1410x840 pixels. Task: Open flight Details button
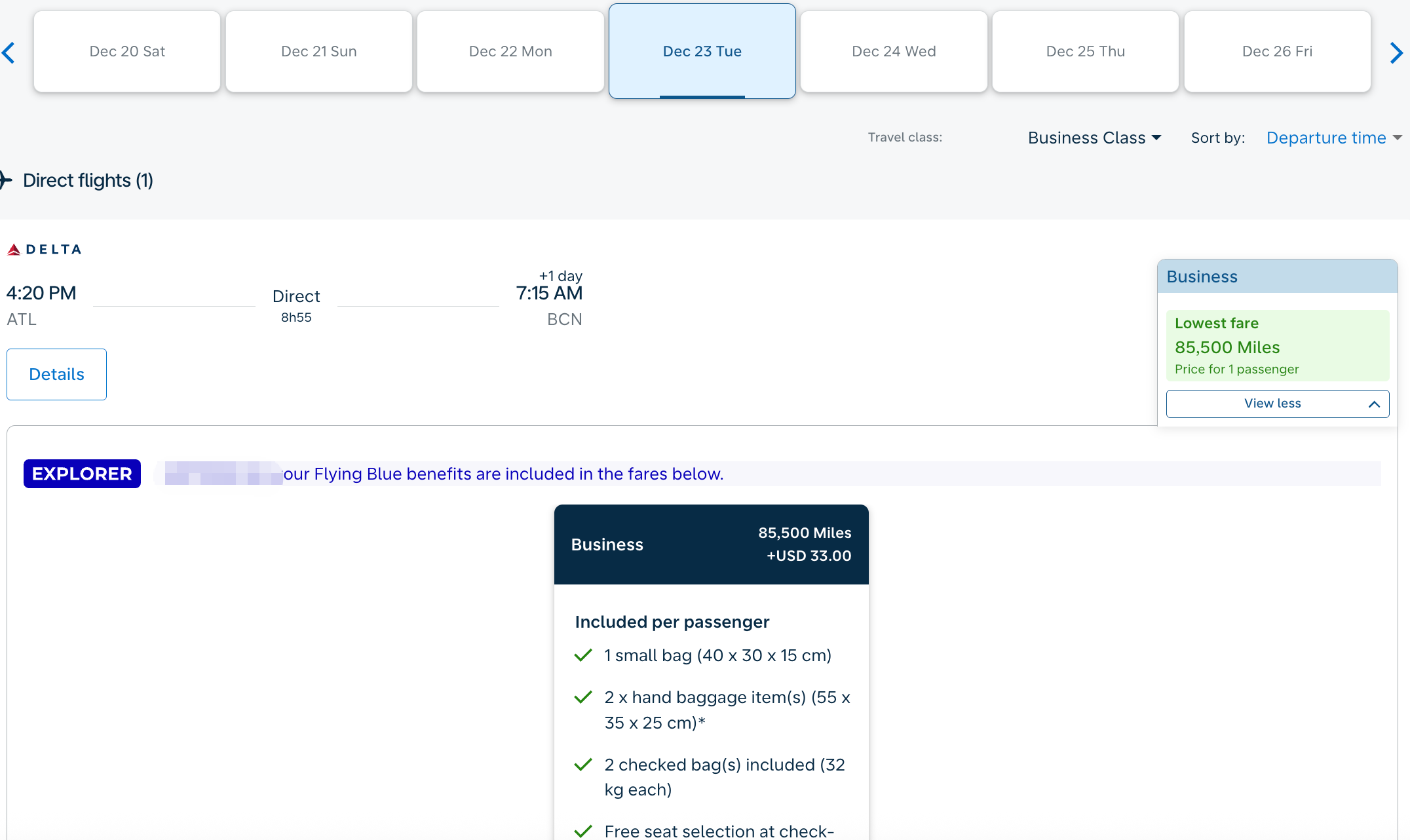[56, 374]
